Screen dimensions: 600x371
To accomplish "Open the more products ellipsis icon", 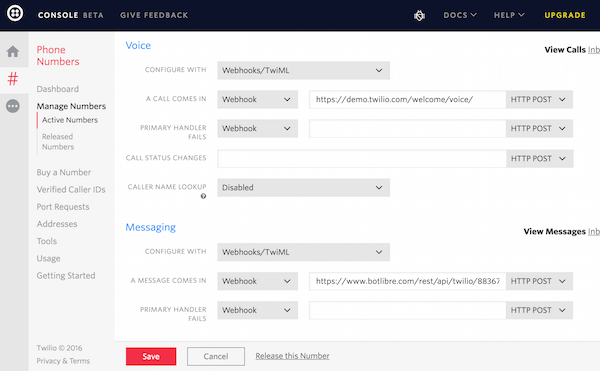I will (13, 106).
